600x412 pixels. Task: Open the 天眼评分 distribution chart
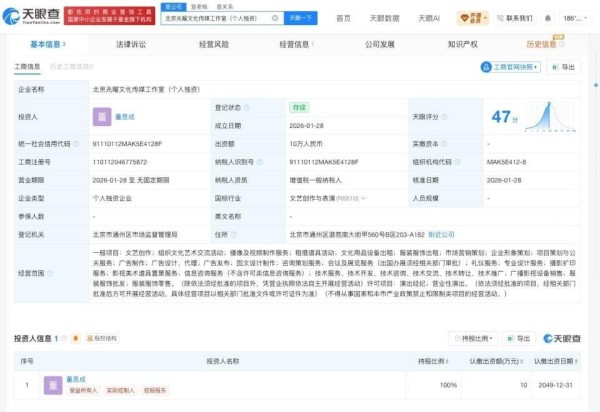tap(550, 117)
